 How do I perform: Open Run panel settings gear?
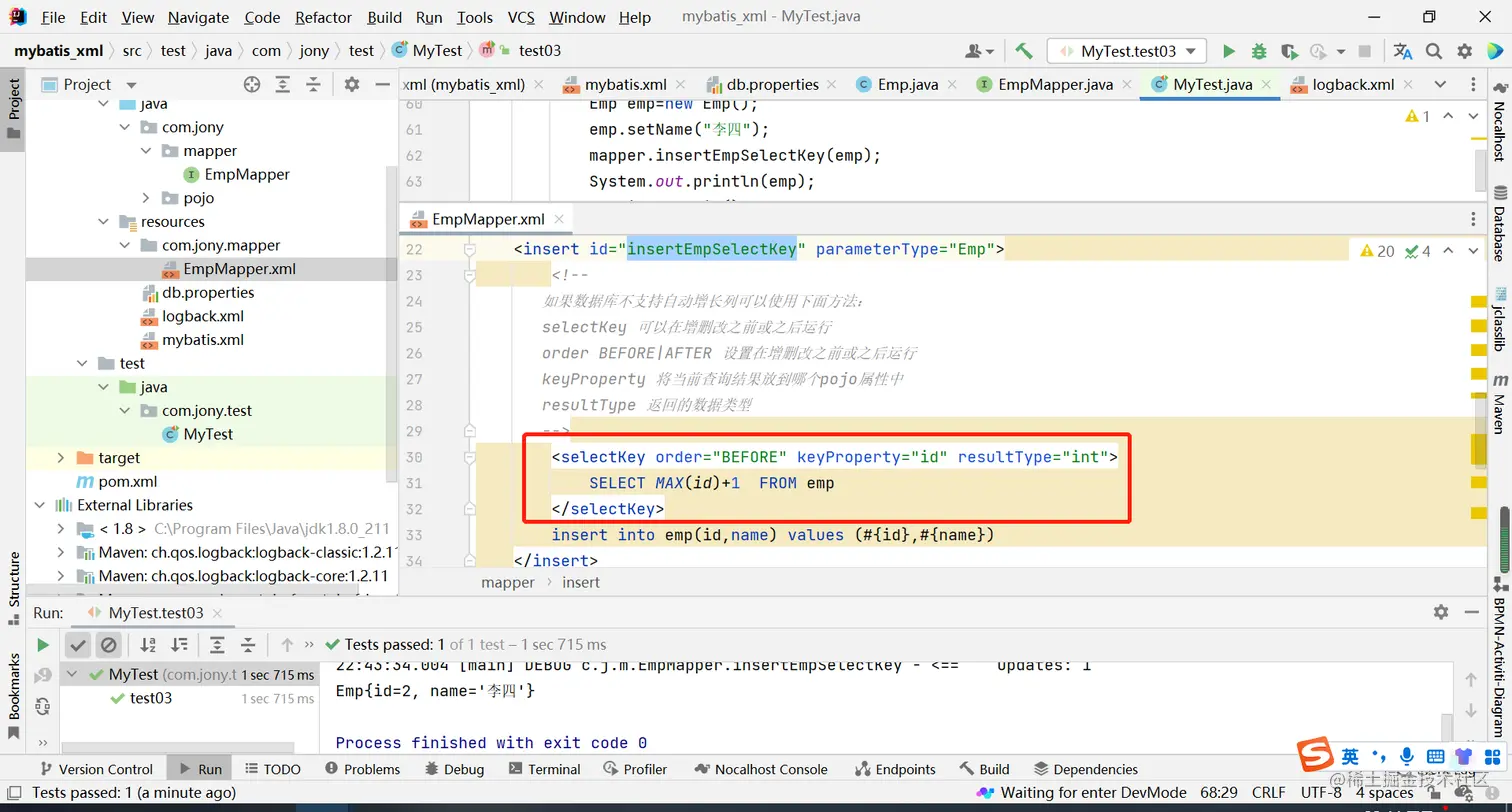(1441, 612)
